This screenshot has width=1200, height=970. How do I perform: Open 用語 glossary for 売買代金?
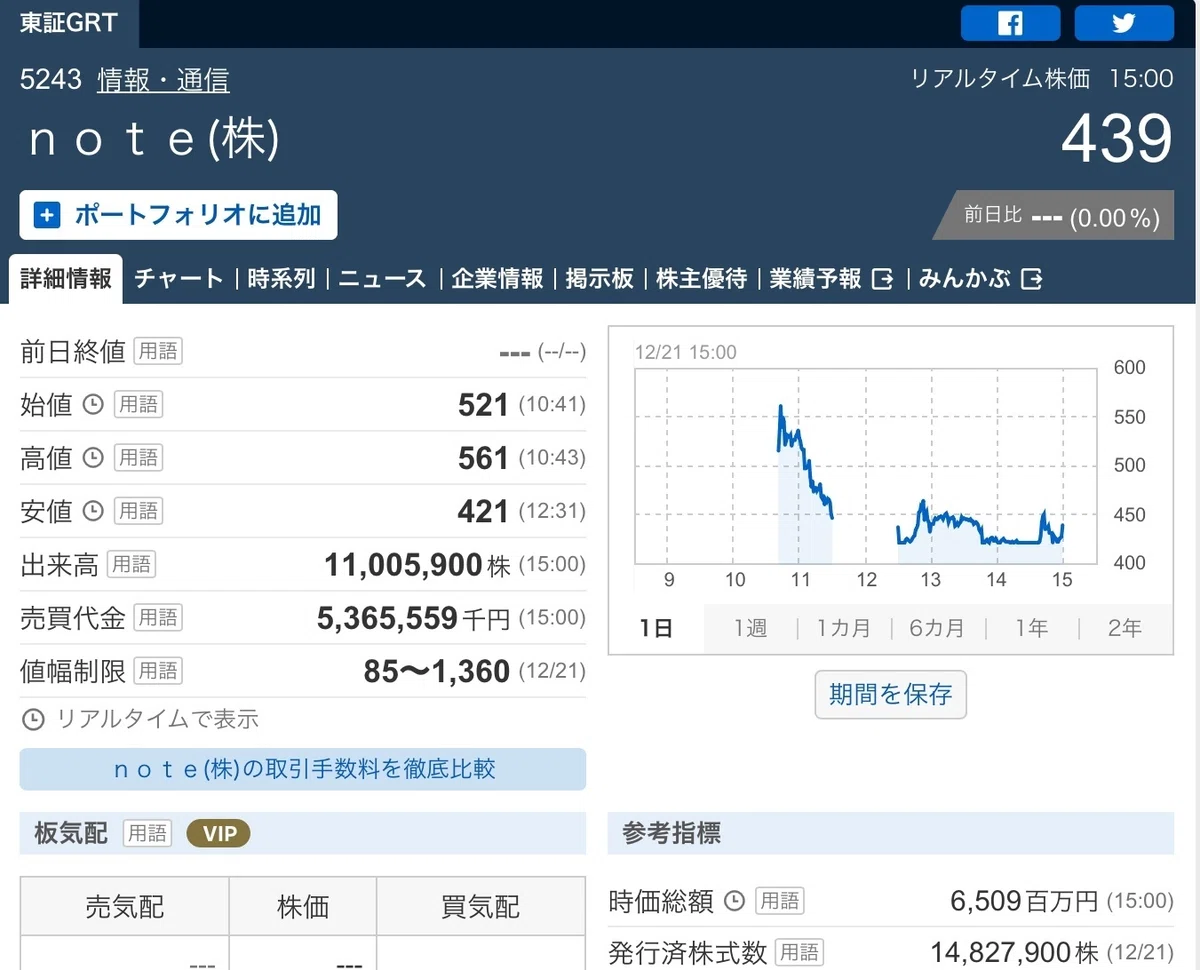click(x=158, y=617)
